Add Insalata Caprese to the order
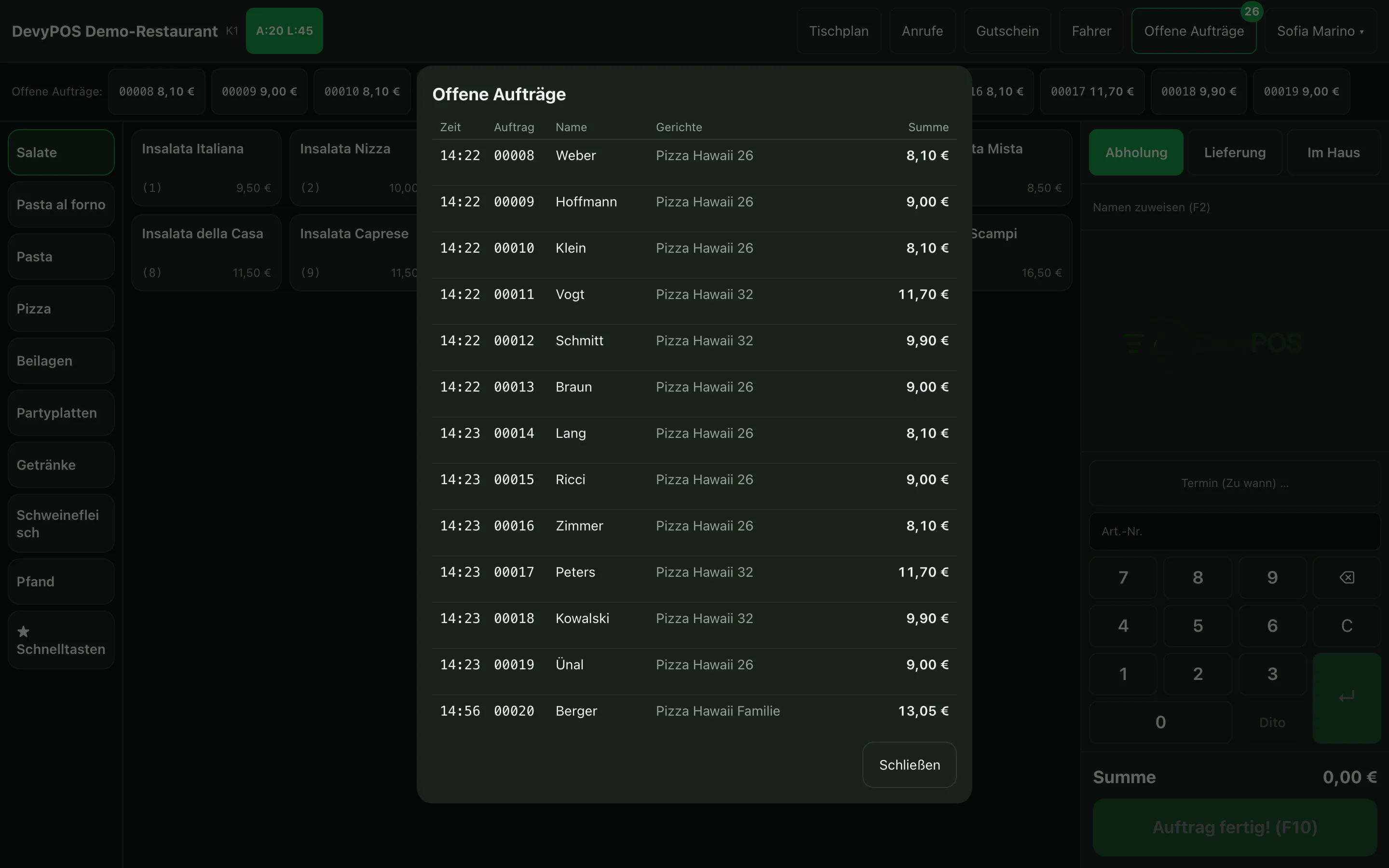This screenshot has height=868, width=1389. (354, 253)
